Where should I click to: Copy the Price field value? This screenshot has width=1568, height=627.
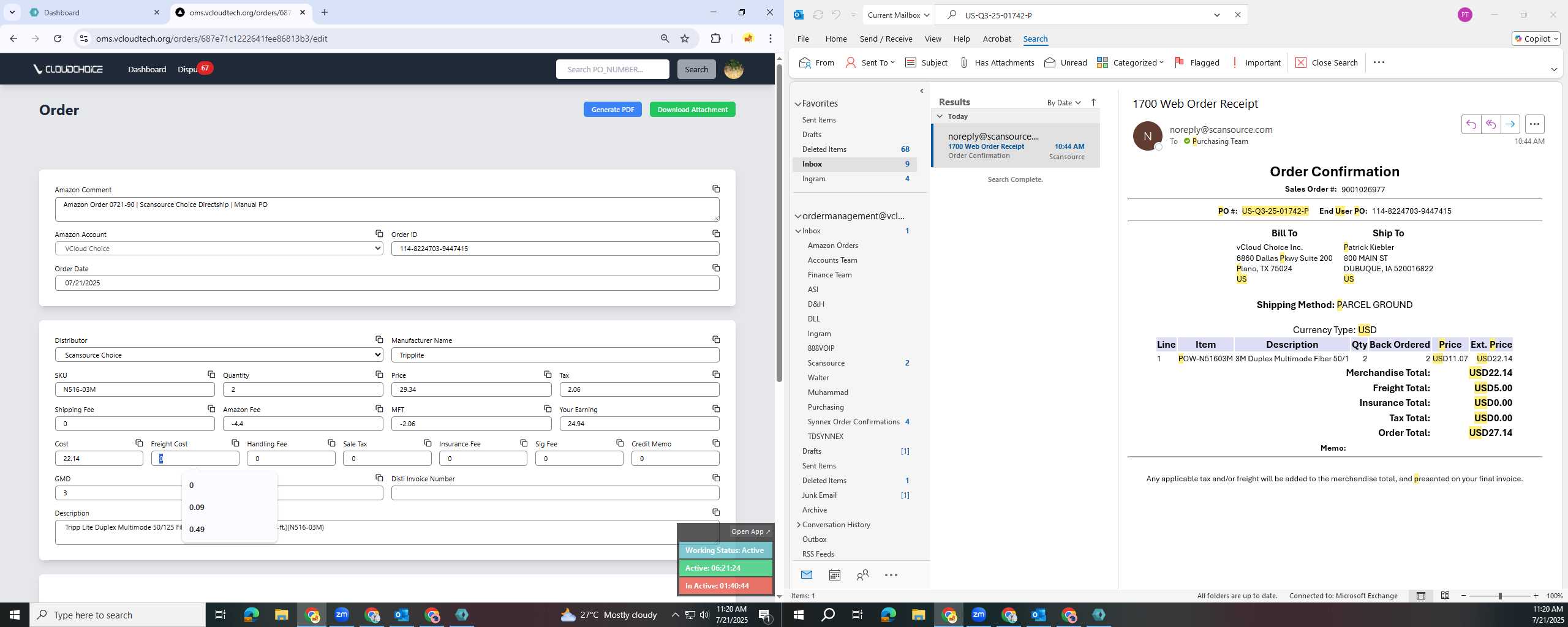click(x=548, y=375)
